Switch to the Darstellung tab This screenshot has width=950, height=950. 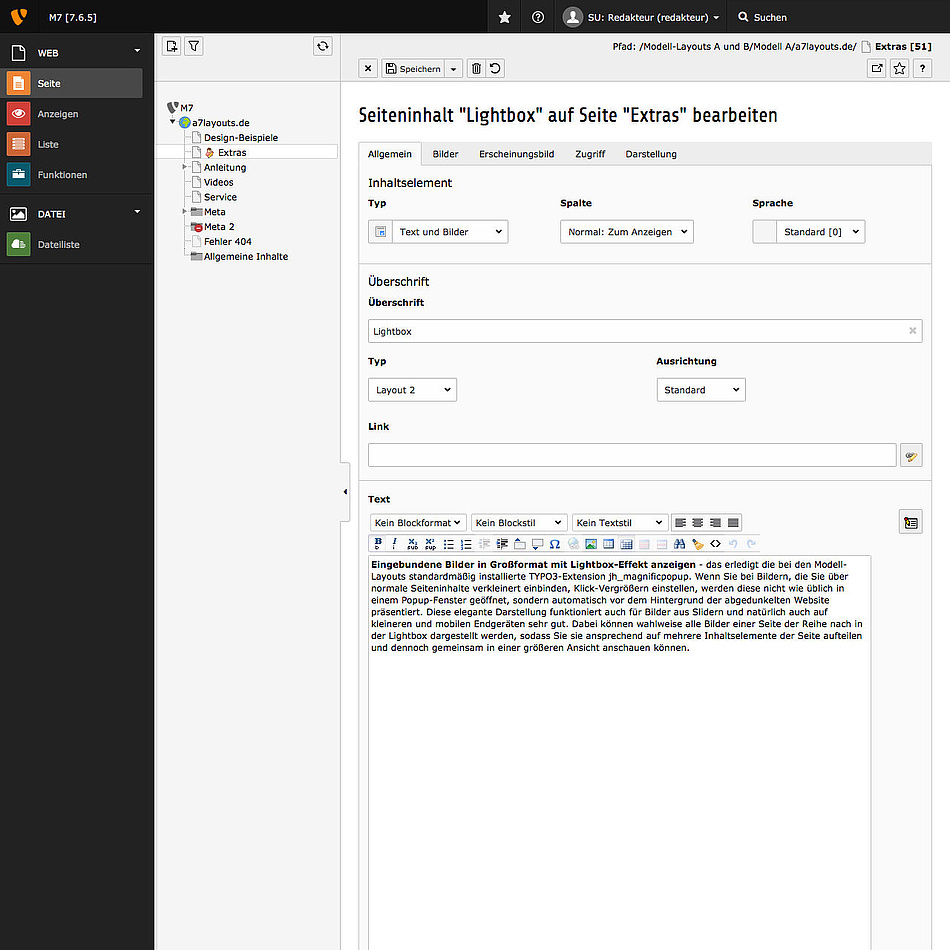pyautogui.click(x=651, y=154)
